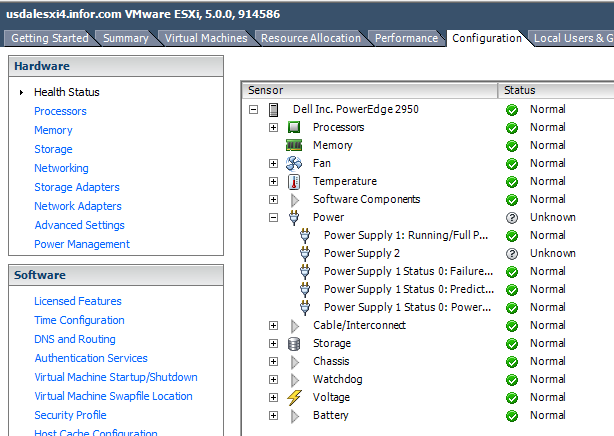Expand the Fan sensor node
This screenshot has height=436, width=614.
[x=273, y=164]
